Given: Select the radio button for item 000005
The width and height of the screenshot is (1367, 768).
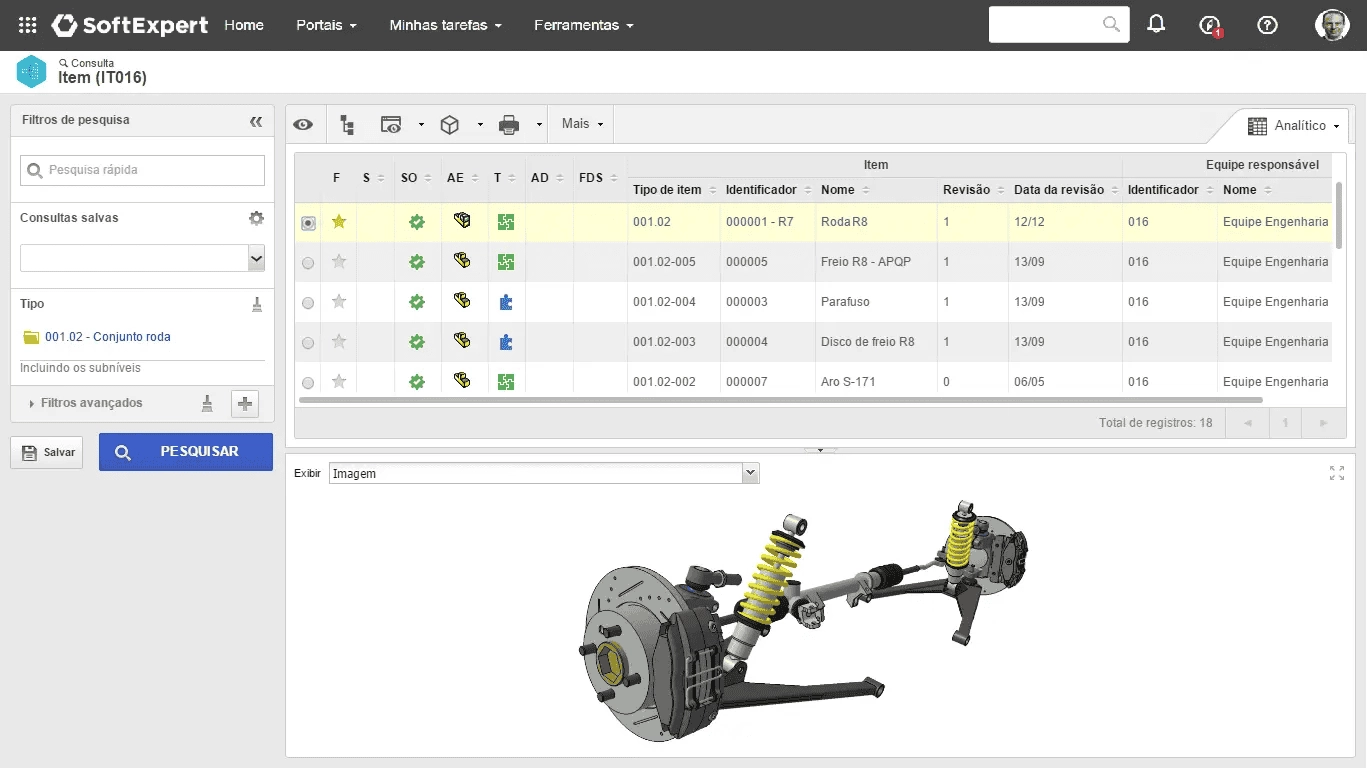Looking at the screenshot, I should pyautogui.click(x=307, y=261).
